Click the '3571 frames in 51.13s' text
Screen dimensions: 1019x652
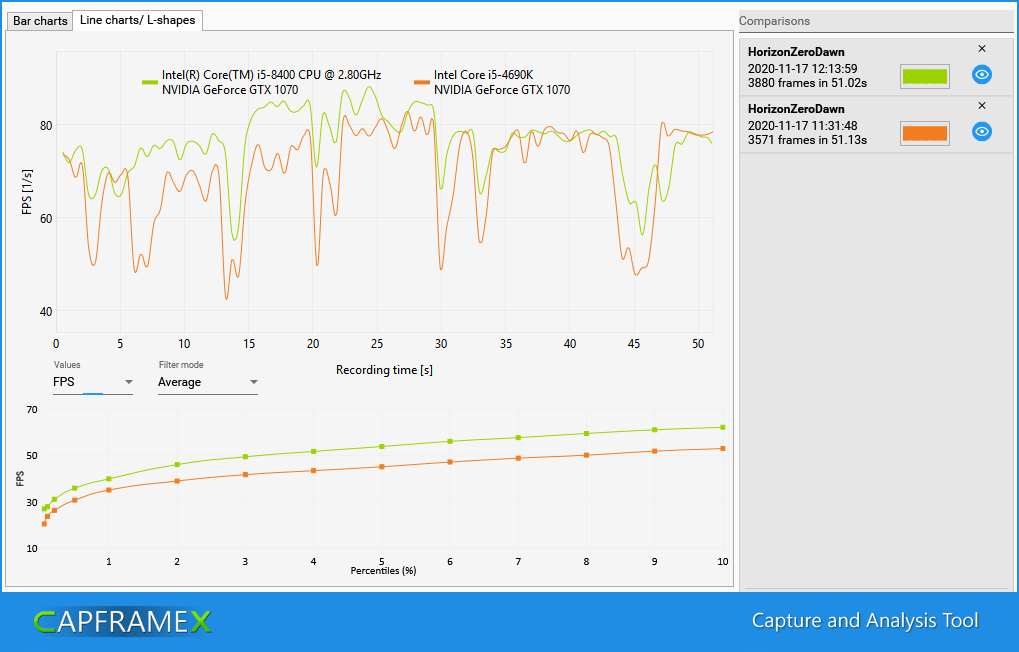click(x=807, y=140)
